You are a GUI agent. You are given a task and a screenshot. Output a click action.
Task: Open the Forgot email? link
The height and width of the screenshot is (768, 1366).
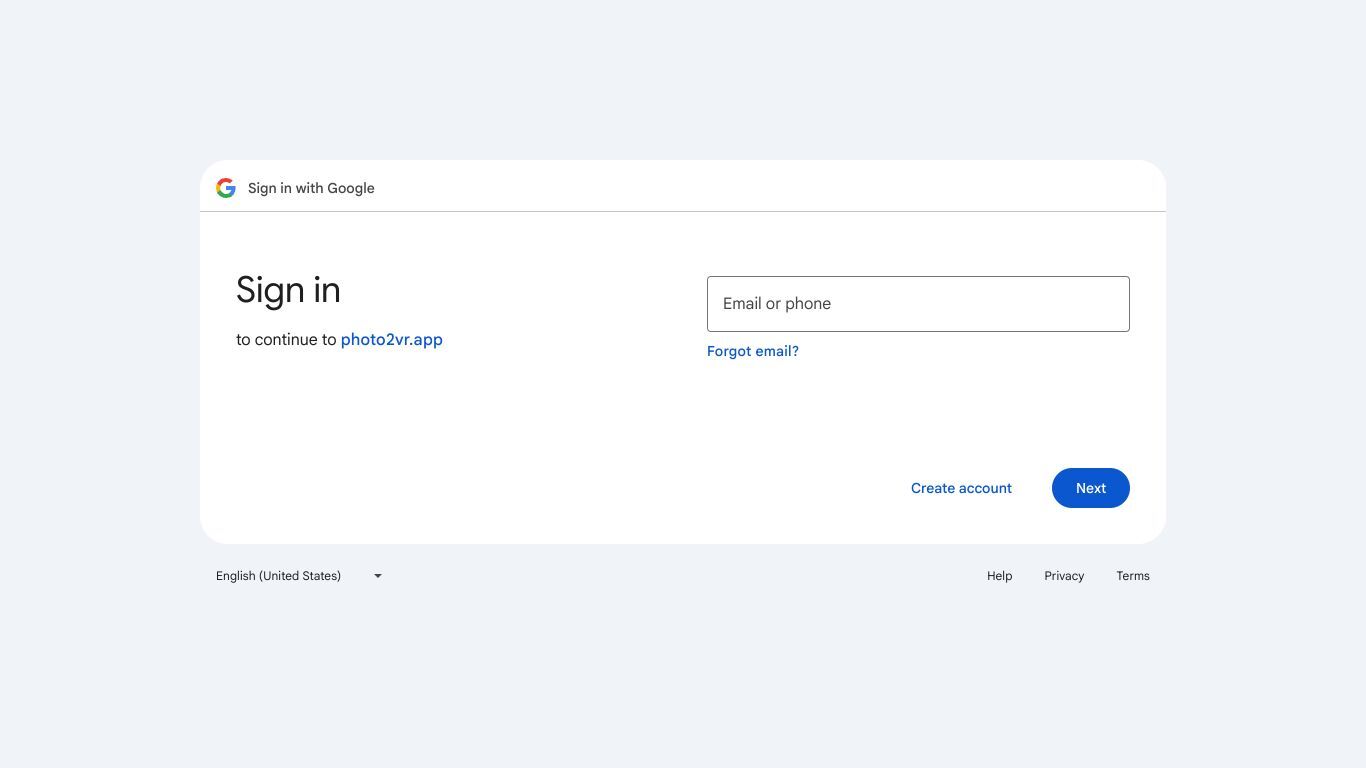point(753,351)
